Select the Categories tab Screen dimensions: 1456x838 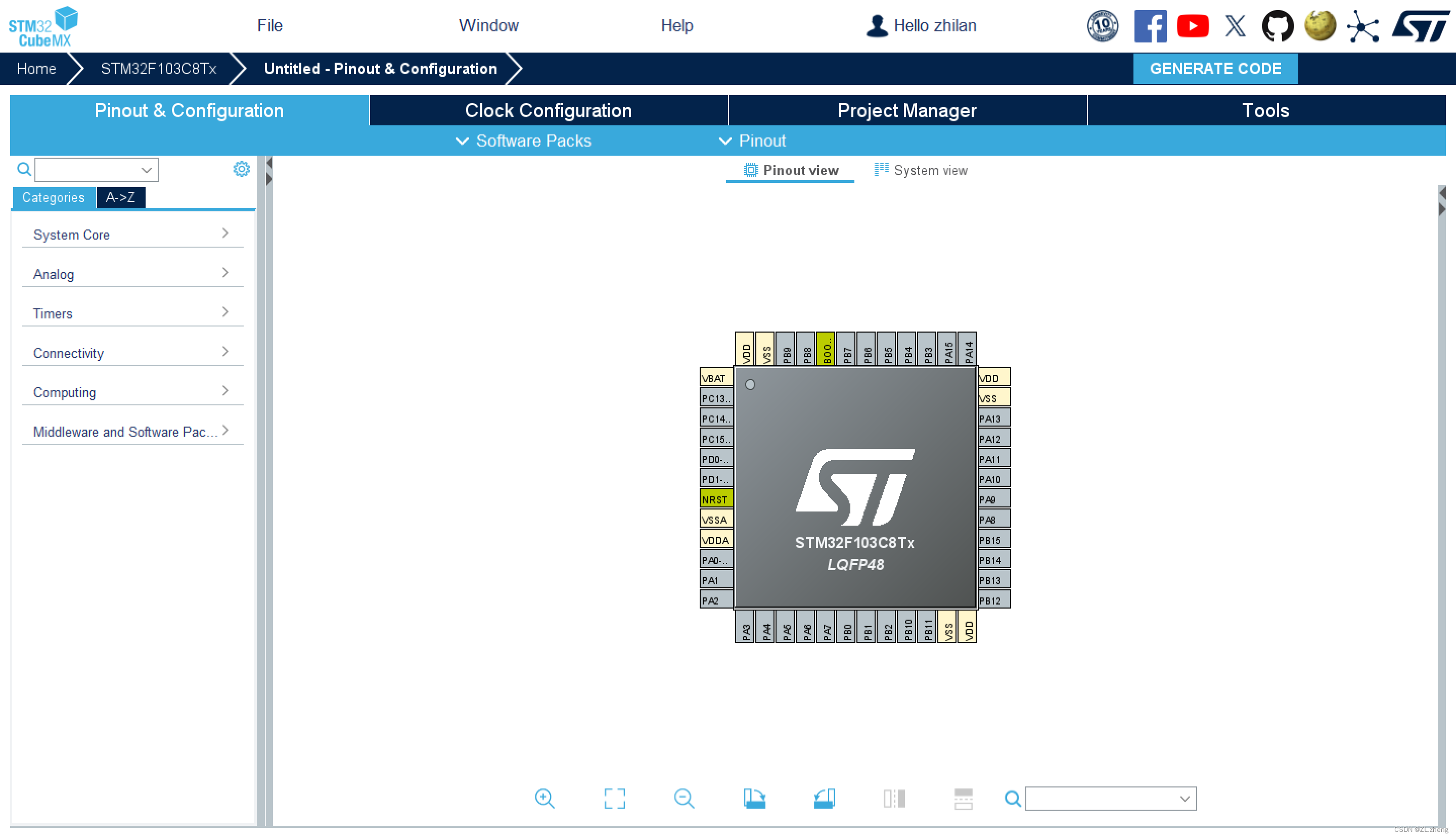pyautogui.click(x=54, y=198)
